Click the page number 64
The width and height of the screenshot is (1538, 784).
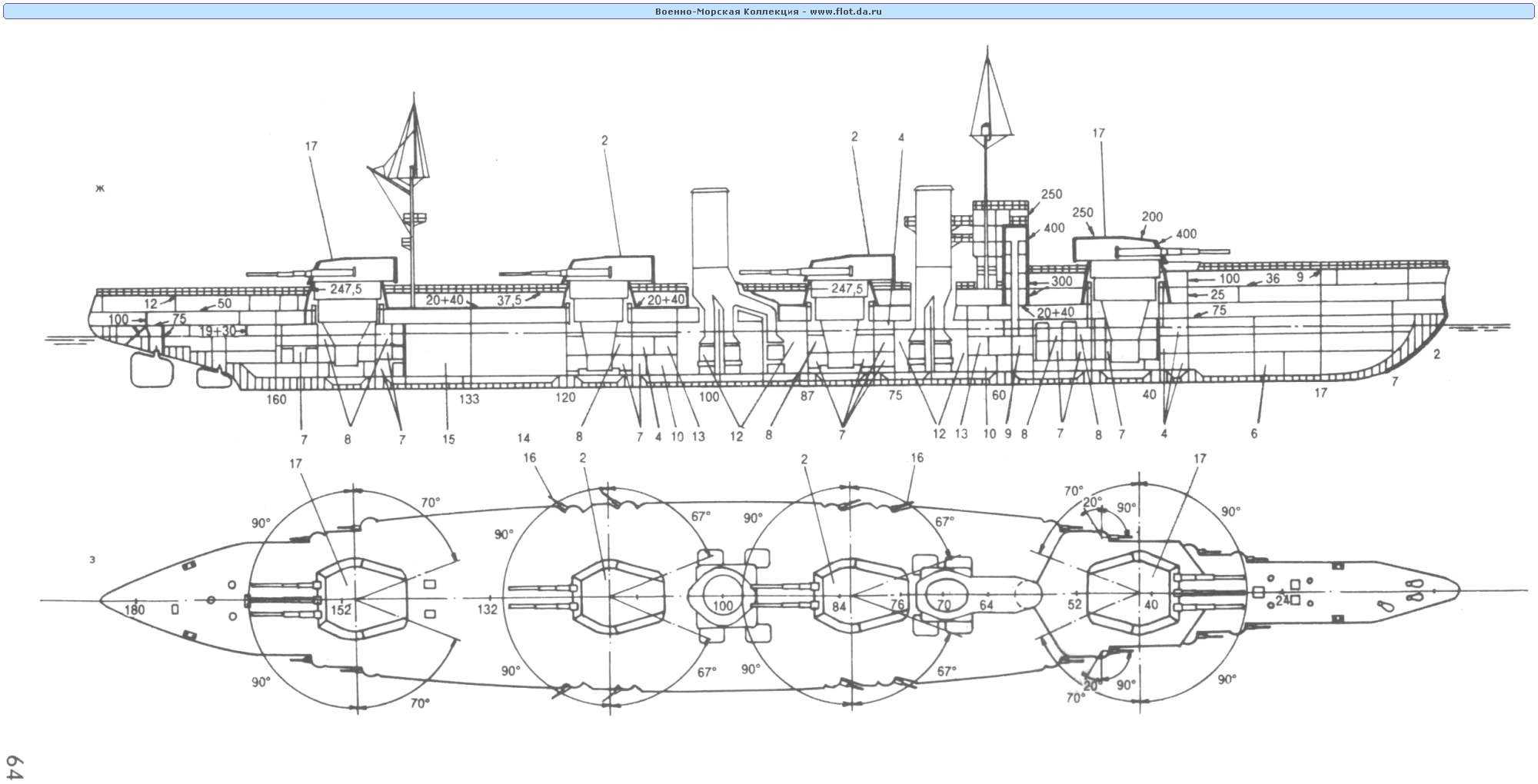tap(14, 766)
